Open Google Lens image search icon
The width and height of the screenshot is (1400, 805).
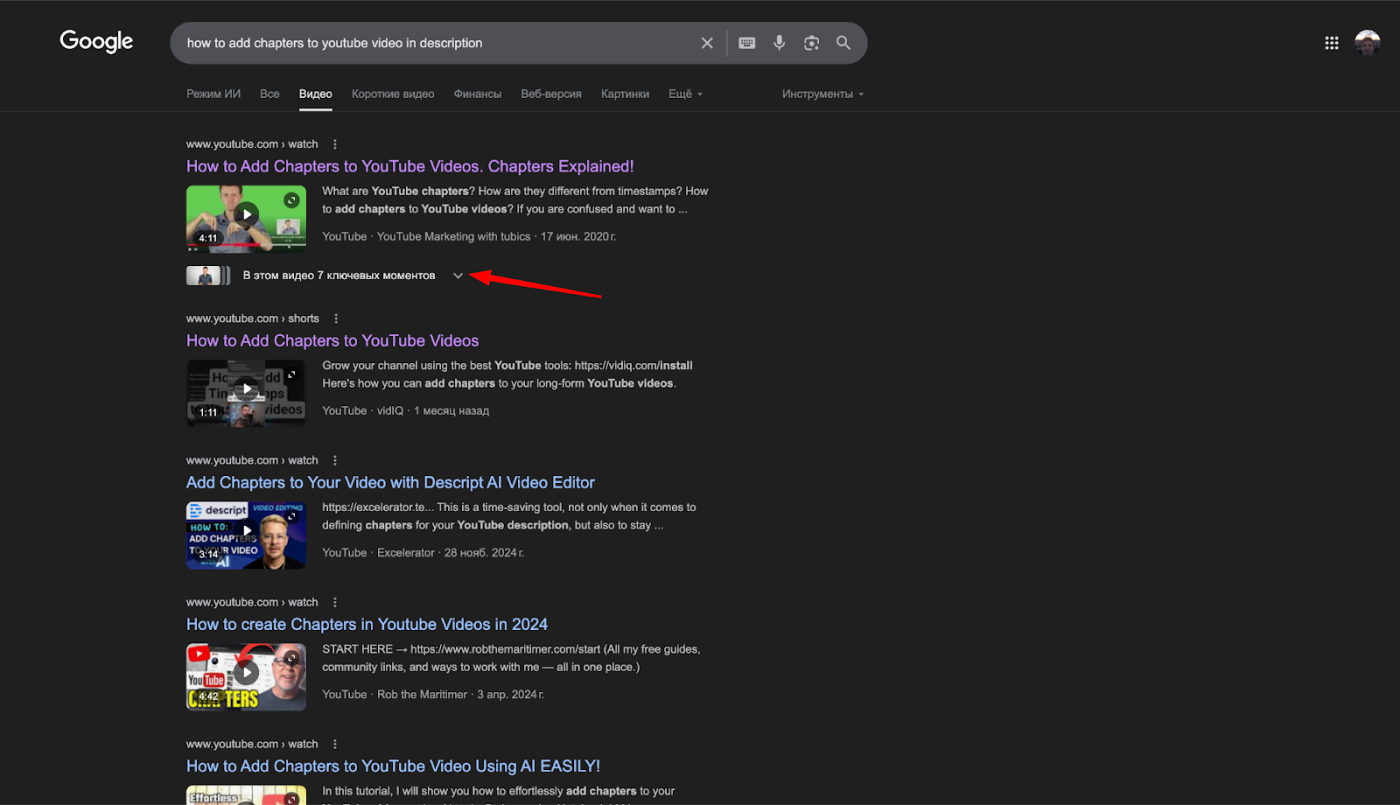point(811,43)
